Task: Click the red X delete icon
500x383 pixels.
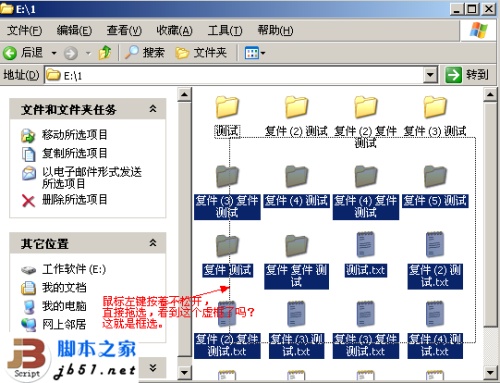Action: [x=28, y=201]
